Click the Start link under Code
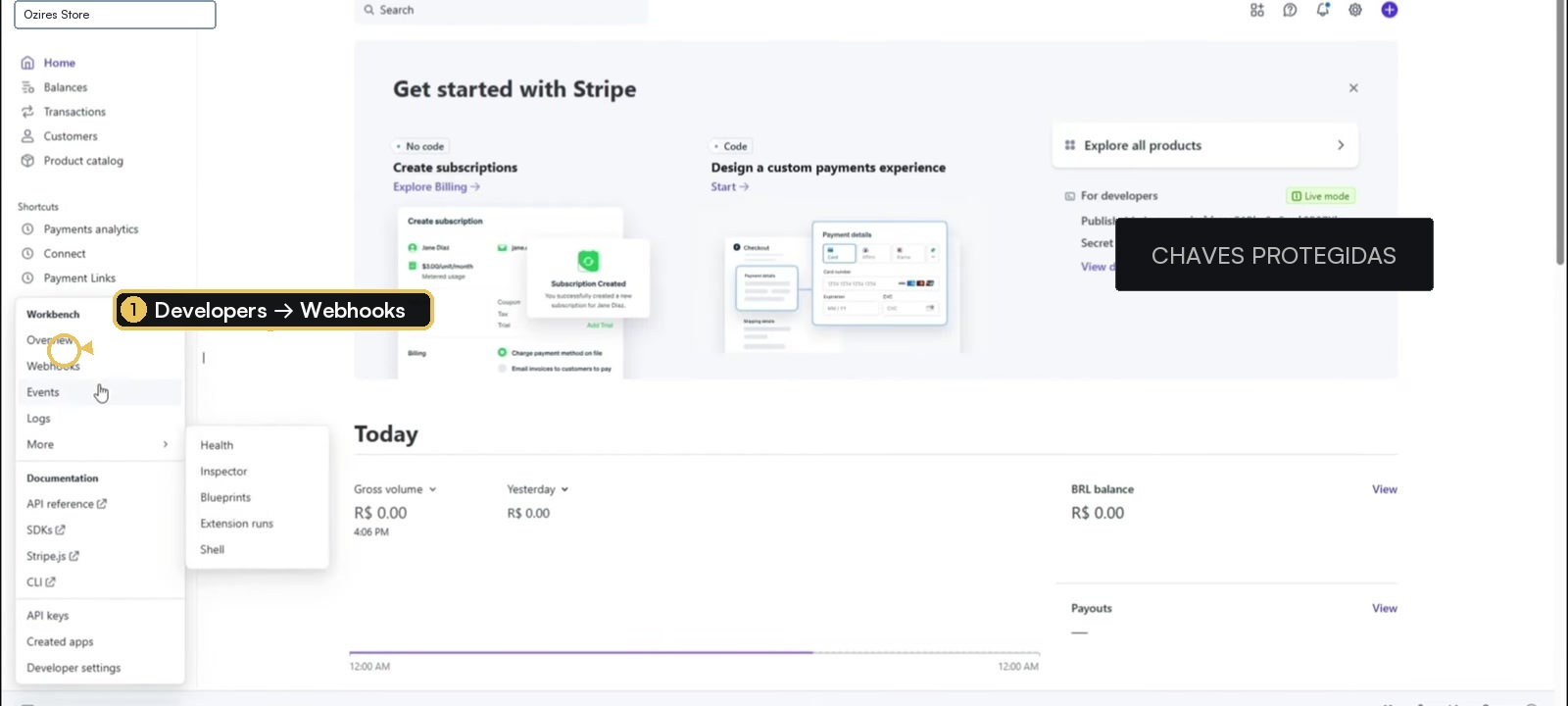Viewport: 1568px width, 706px height. 729,187
